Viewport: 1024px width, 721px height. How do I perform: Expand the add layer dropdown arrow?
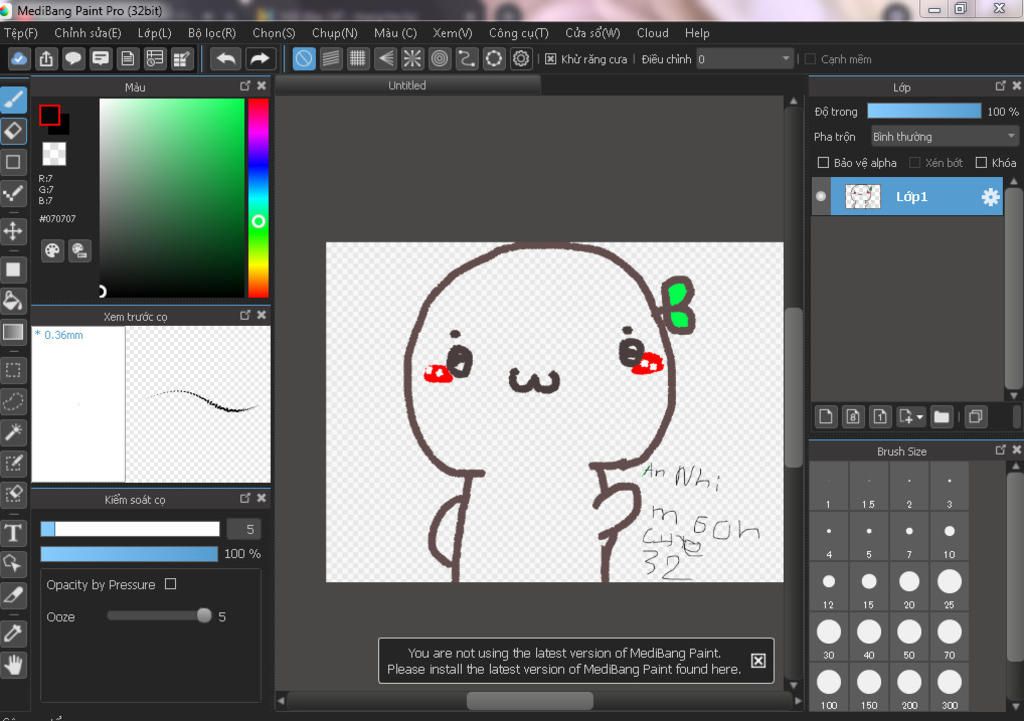coord(920,417)
